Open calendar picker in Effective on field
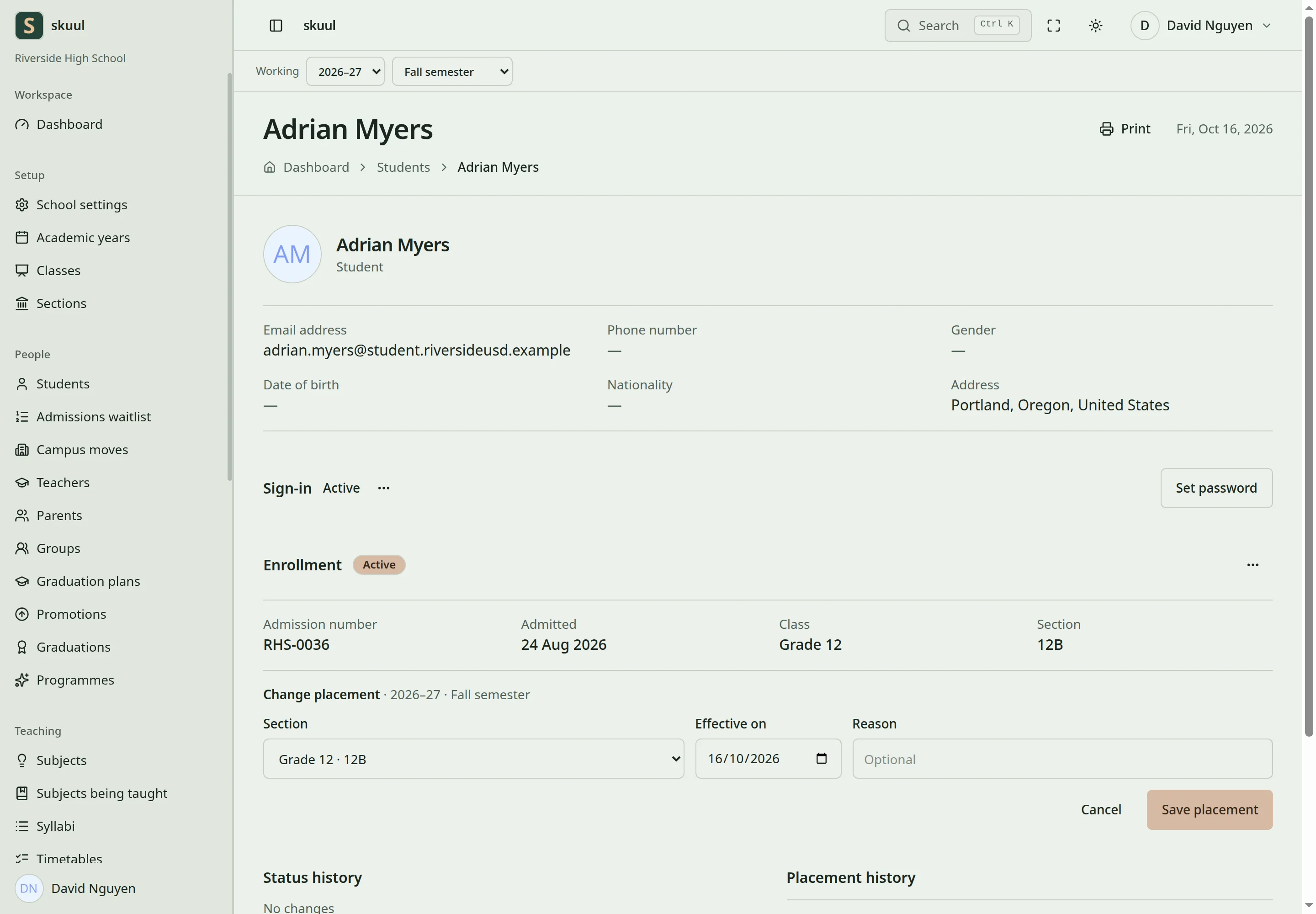 tap(821, 758)
